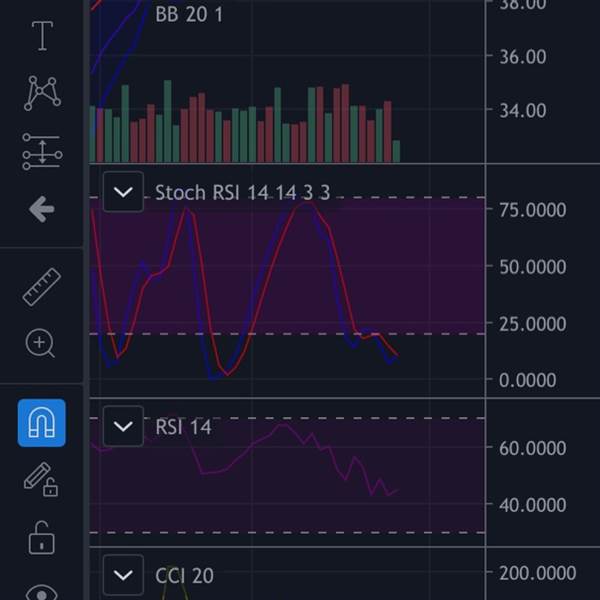The height and width of the screenshot is (600, 600).
Task: Click the 75.0000 Stoch RSI scale value
Action: tap(533, 210)
